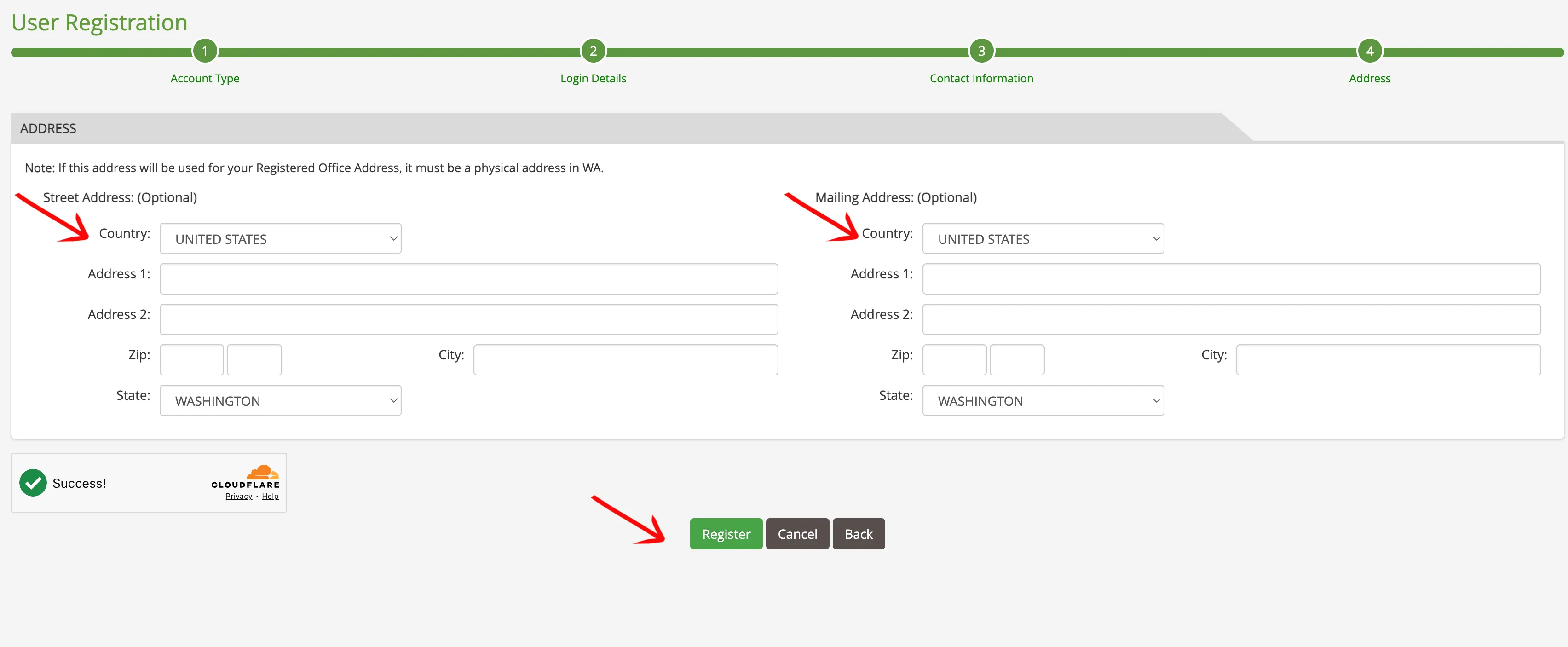
Task: Click step 4 circle in progress bar
Action: coord(1370,51)
